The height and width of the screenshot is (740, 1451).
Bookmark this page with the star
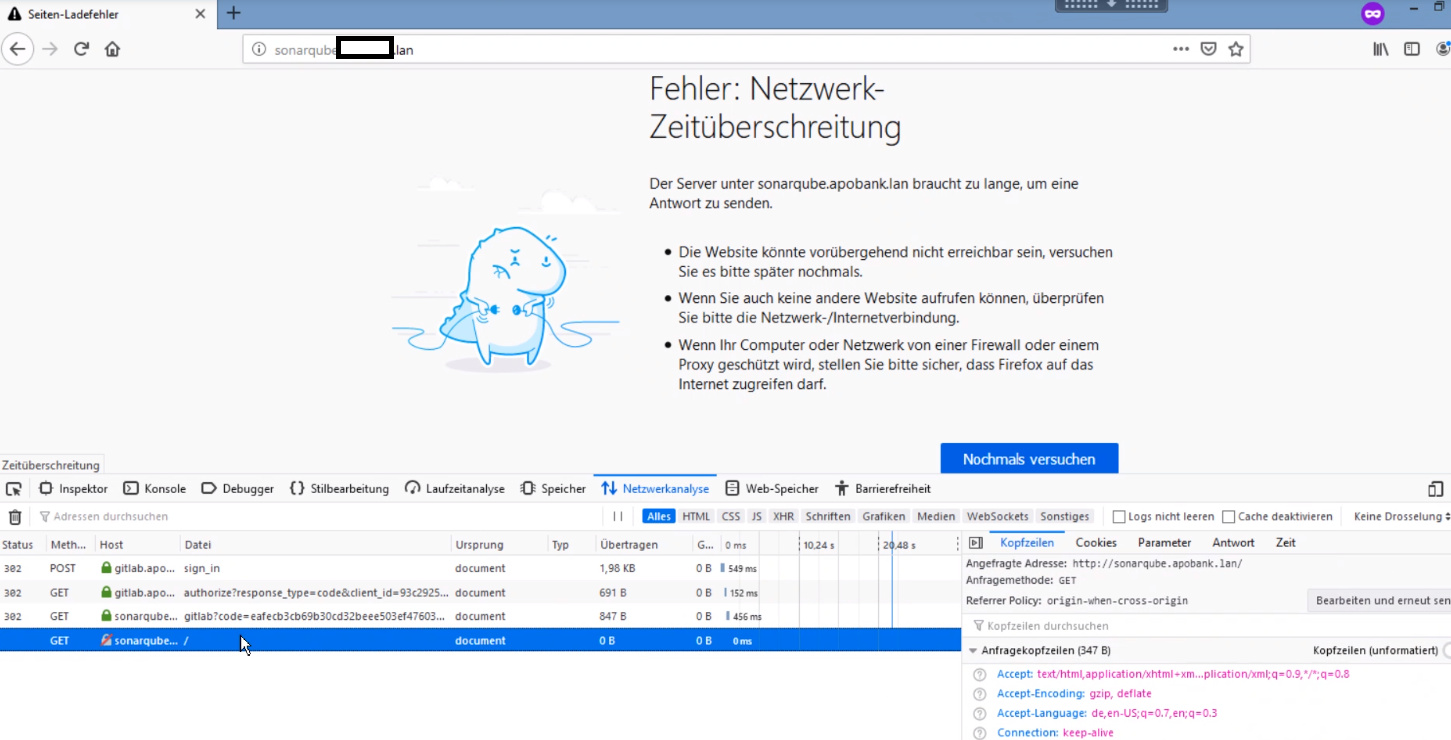click(1236, 49)
